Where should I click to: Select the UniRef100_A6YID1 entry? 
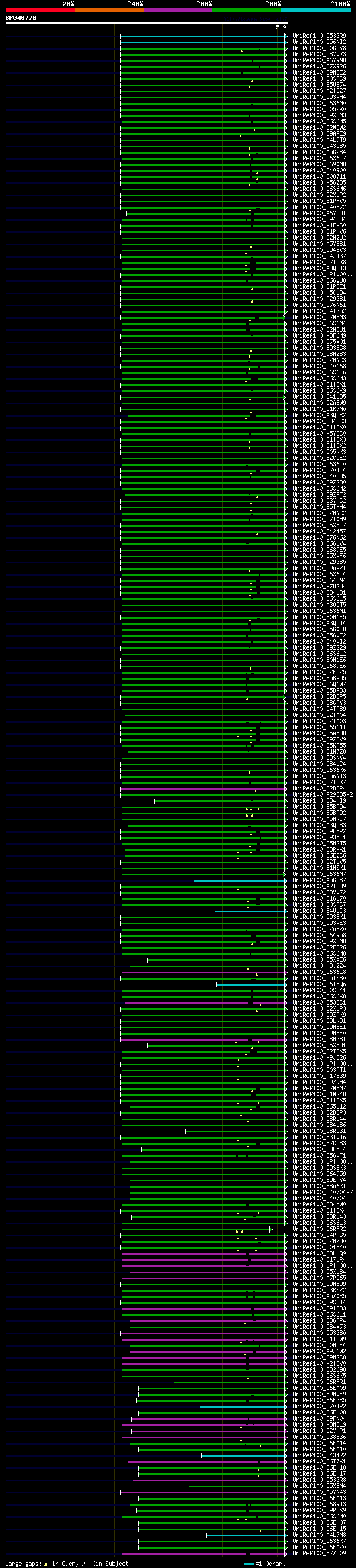[x=319, y=214]
